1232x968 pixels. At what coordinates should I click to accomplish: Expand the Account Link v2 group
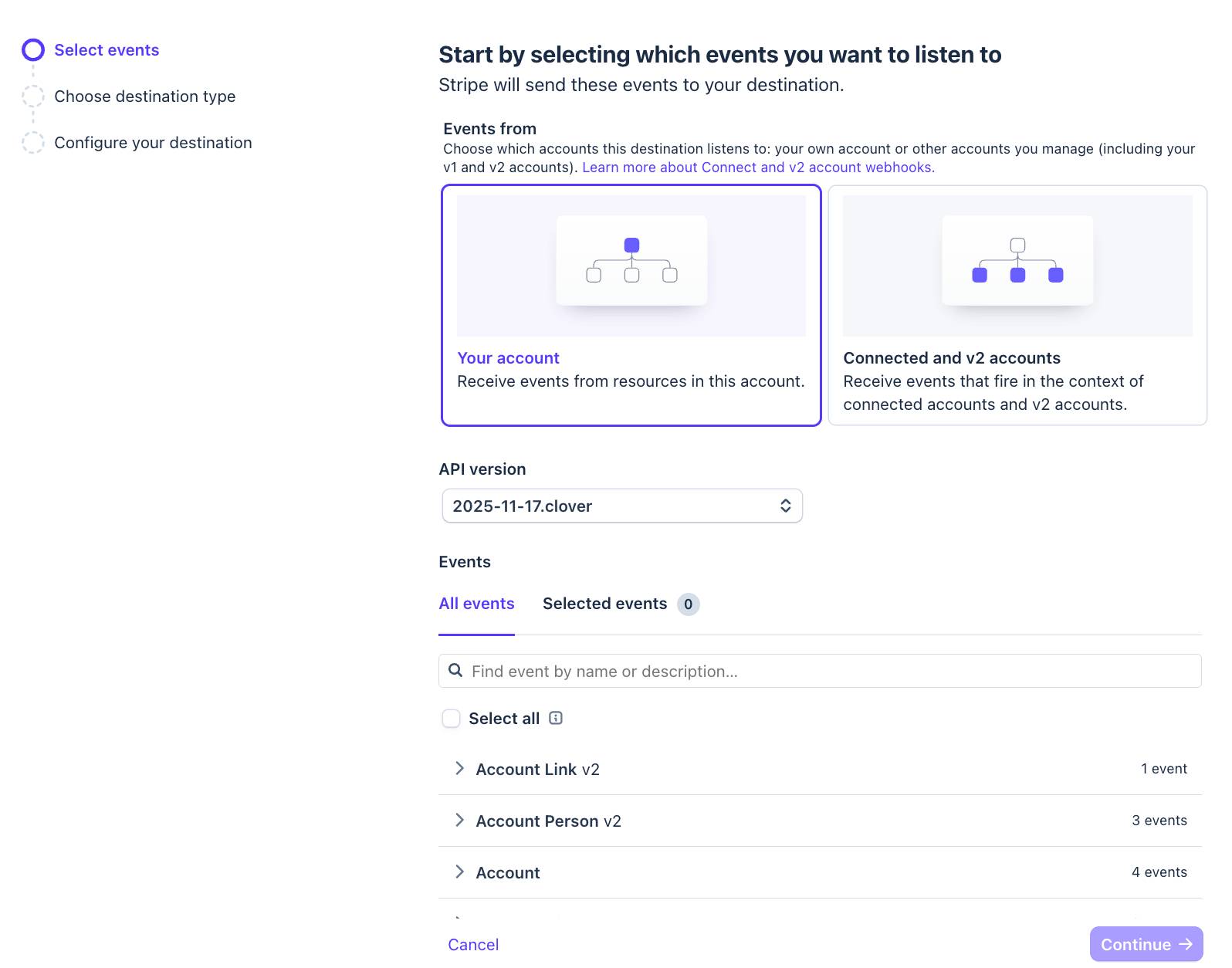460,769
